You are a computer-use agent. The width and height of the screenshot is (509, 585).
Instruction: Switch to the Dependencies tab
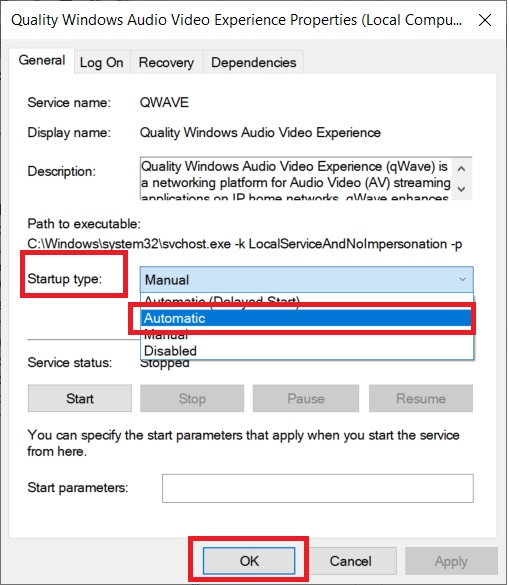click(x=253, y=62)
